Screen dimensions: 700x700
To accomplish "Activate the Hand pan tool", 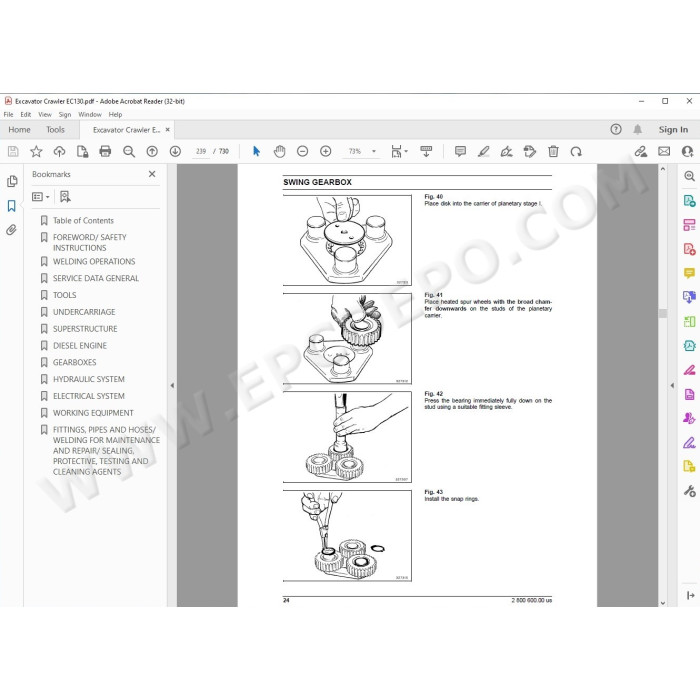I will pos(279,152).
